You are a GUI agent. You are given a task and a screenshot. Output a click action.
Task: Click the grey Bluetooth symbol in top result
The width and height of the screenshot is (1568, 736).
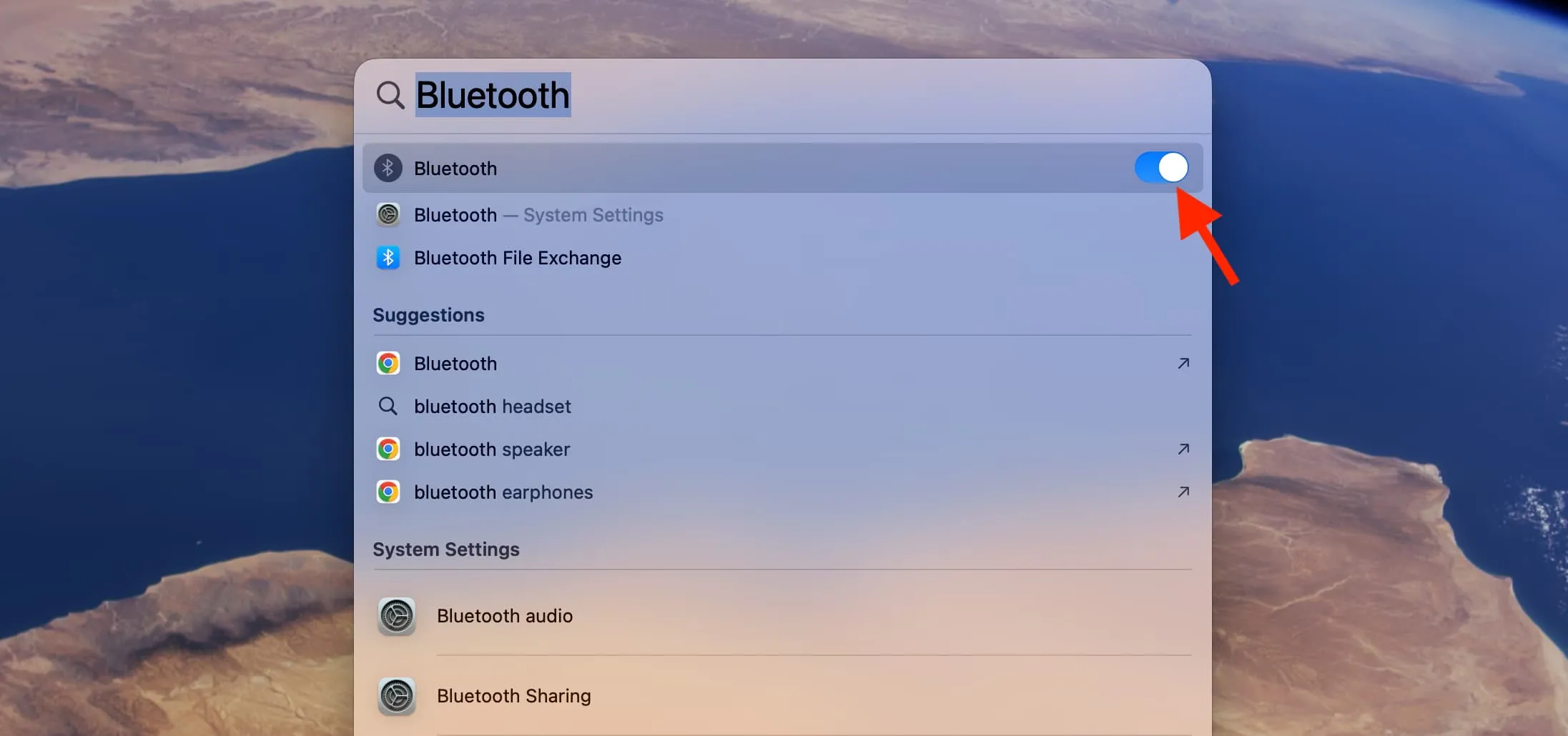[x=388, y=168]
